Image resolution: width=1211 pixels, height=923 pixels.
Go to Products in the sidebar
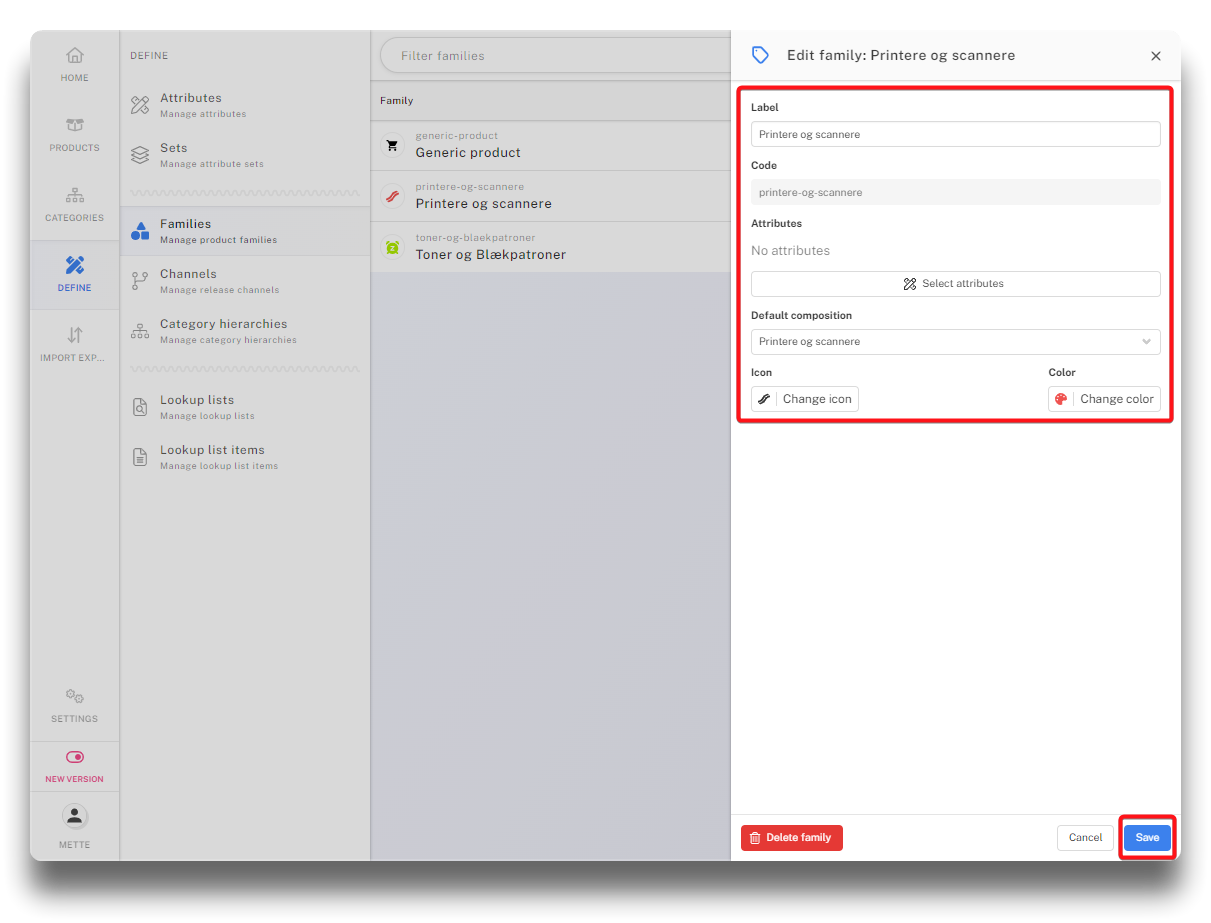[75, 127]
